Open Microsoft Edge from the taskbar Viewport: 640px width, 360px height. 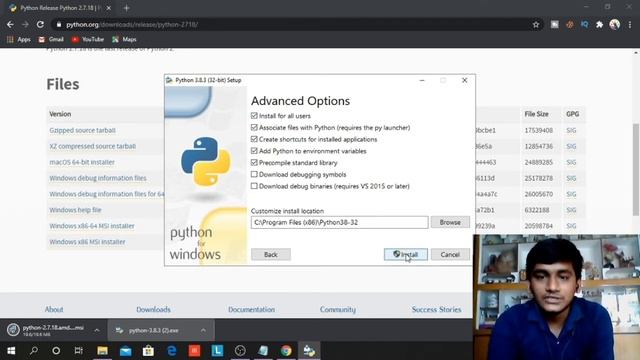pyautogui.click(x=171, y=351)
